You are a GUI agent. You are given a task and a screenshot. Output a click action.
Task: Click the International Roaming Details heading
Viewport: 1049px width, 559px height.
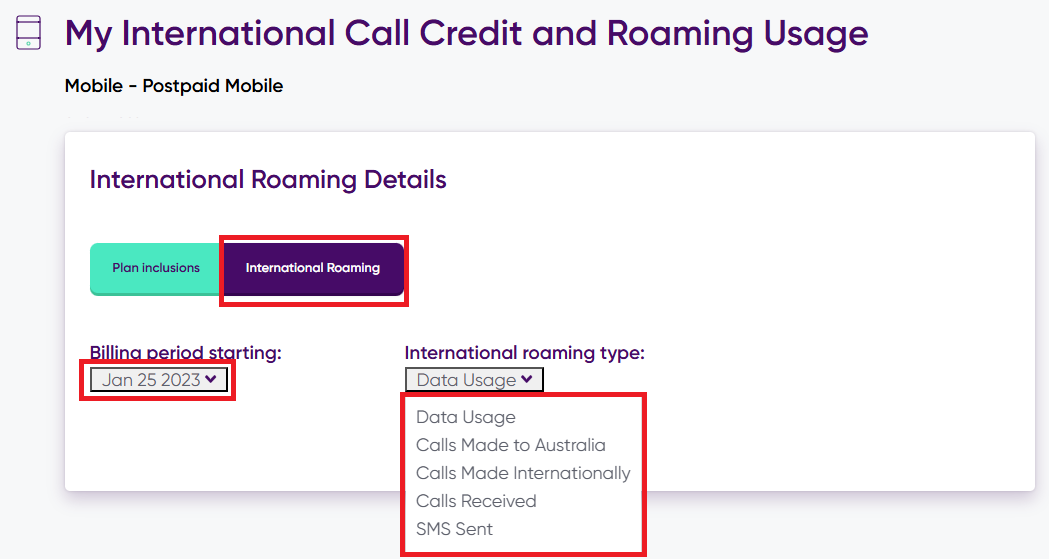(268, 180)
